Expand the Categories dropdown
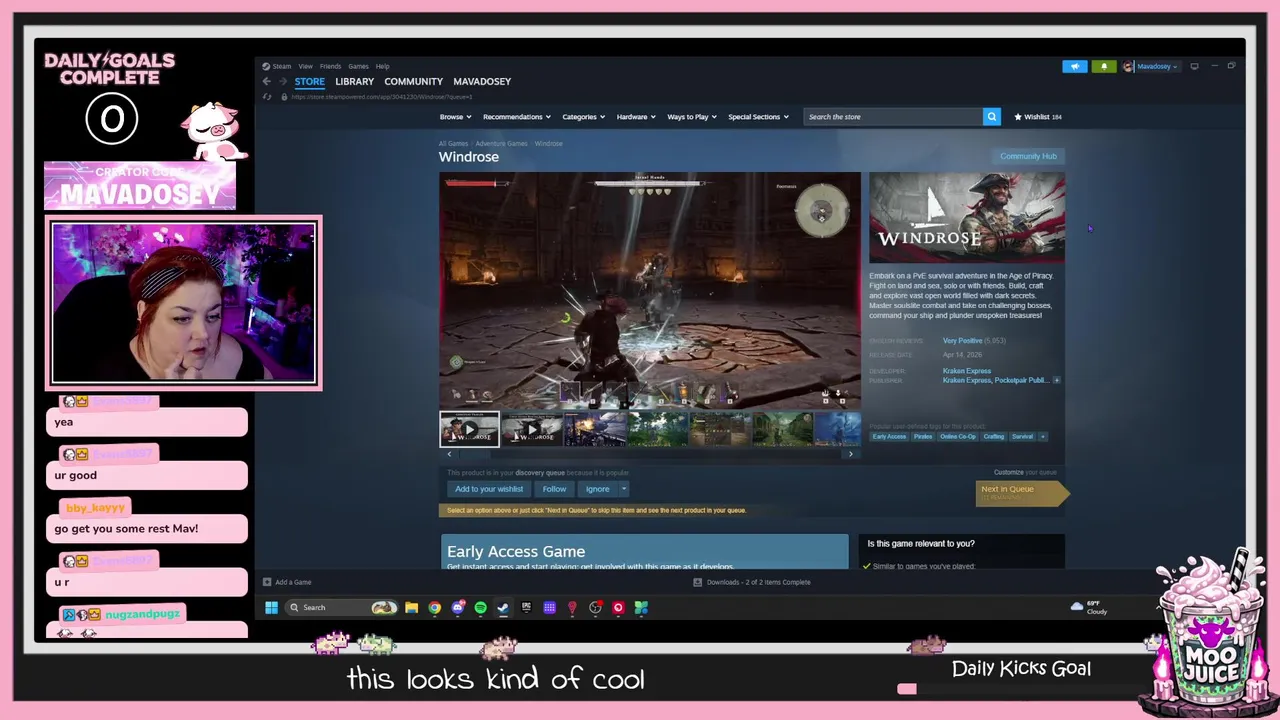 click(x=583, y=117)
